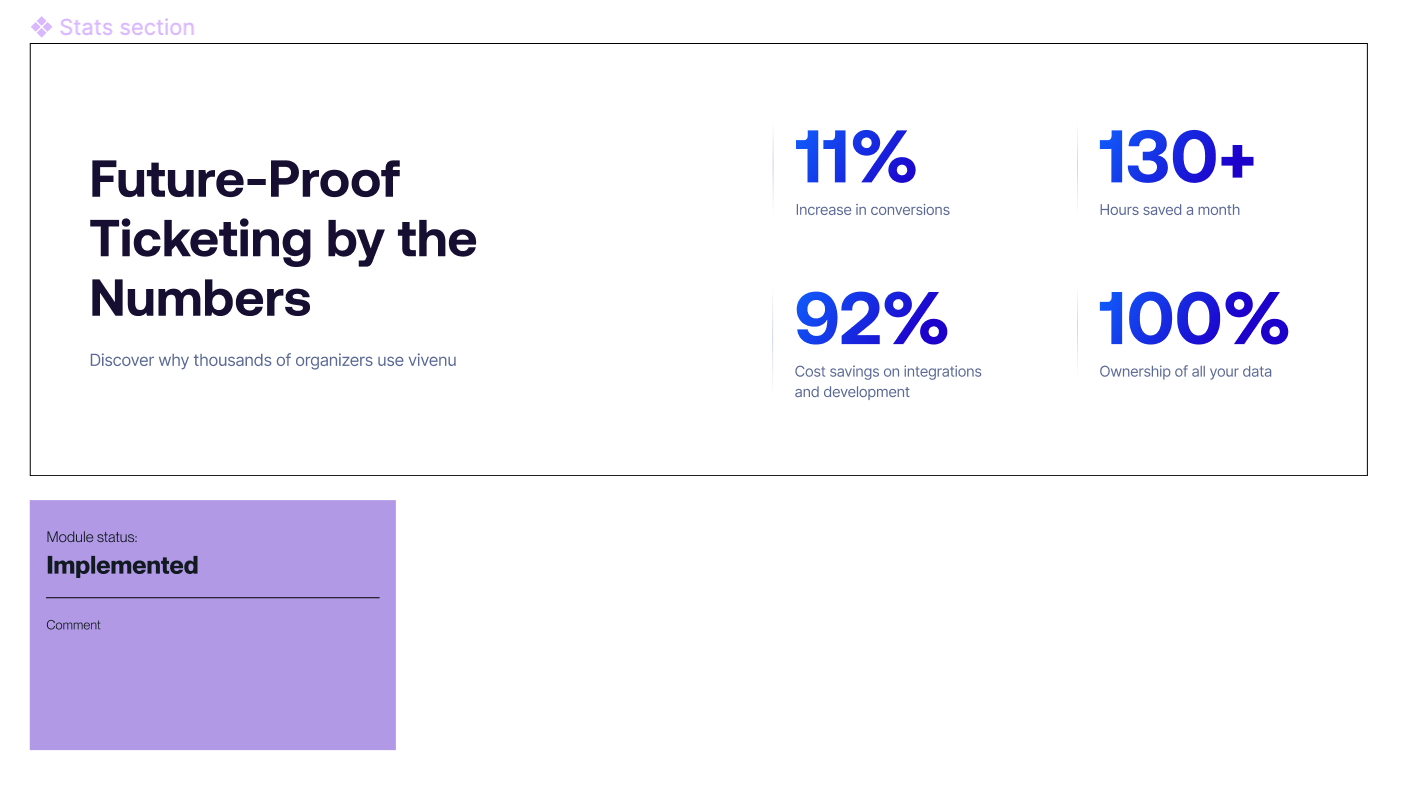Click the Cost savings on integrations caption
Viewport: 1414px width, 794px height.
coord(888,382)
